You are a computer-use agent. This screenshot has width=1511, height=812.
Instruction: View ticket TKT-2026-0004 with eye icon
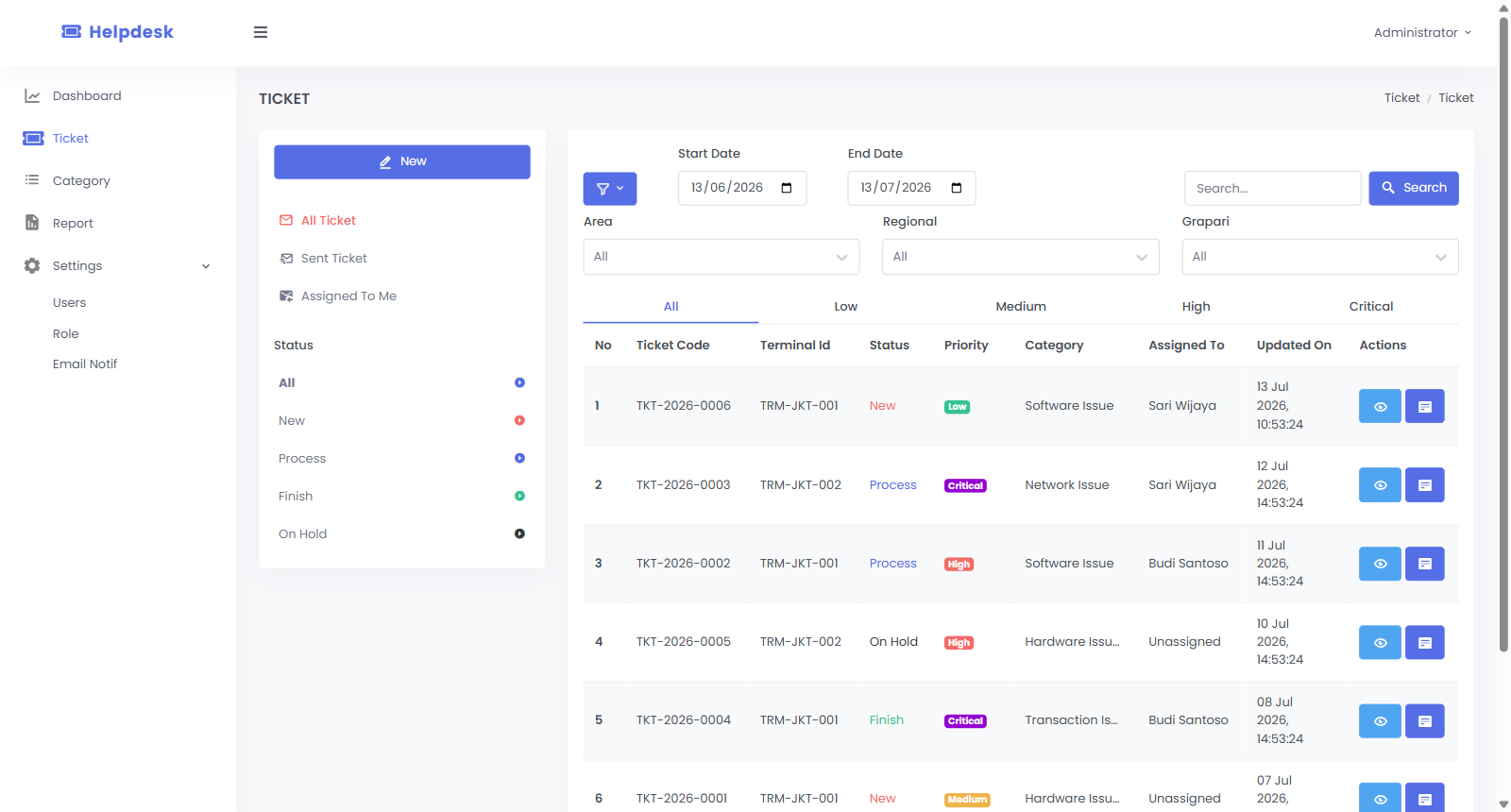tap(1380, 720)
